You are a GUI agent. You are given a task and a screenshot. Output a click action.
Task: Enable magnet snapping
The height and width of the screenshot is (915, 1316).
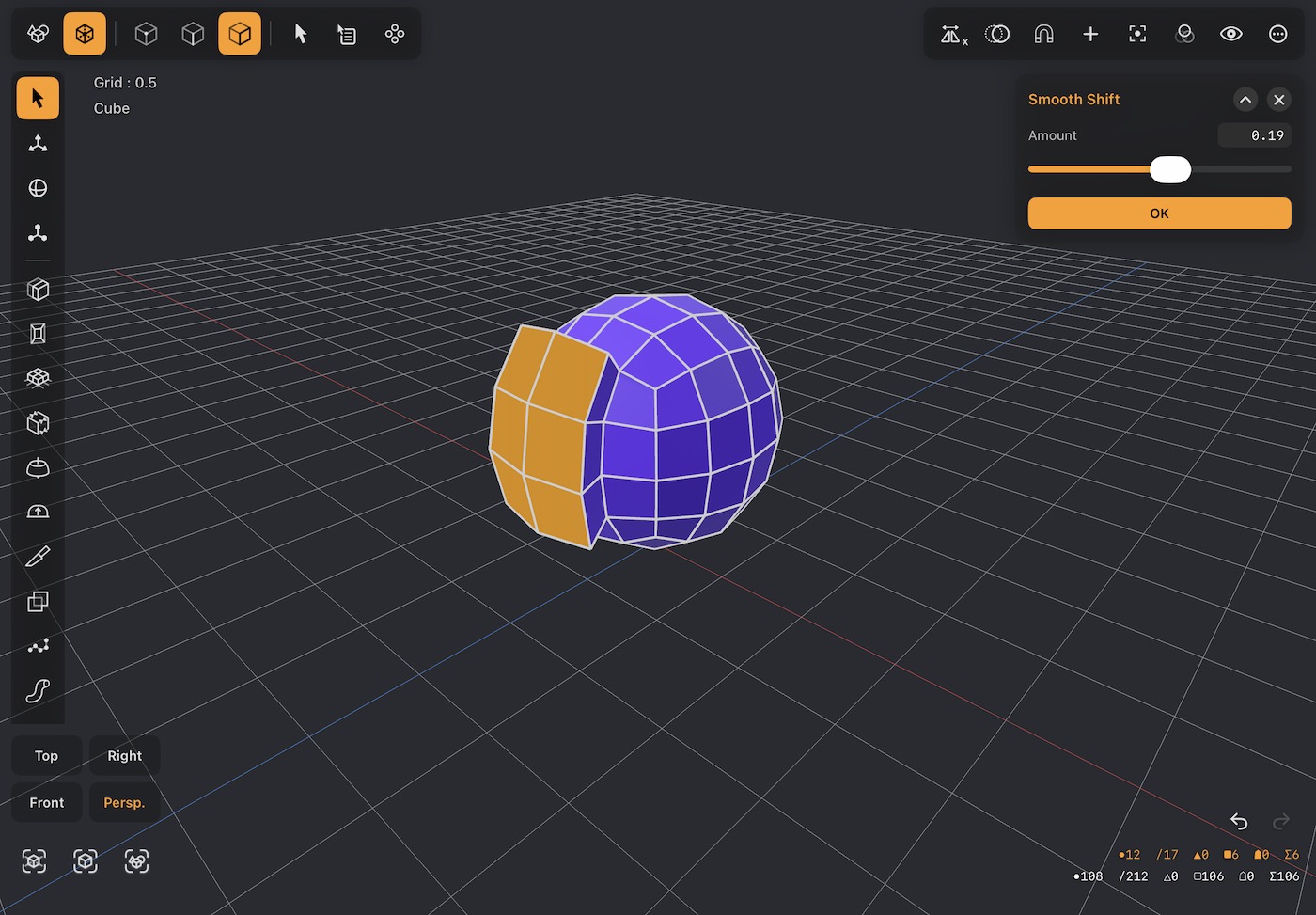pos(1043,34)
